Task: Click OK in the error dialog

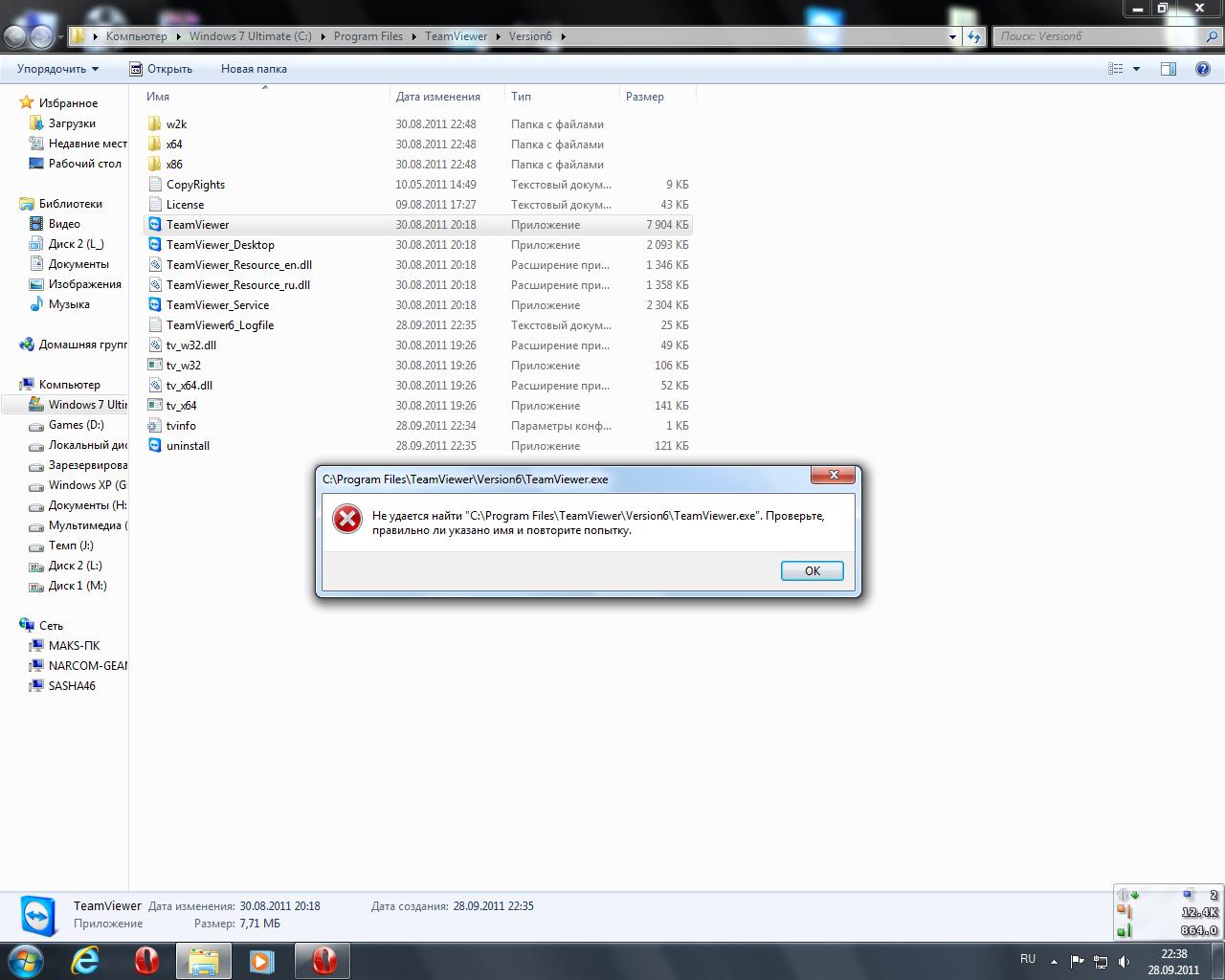Action: tap(812, 570)
